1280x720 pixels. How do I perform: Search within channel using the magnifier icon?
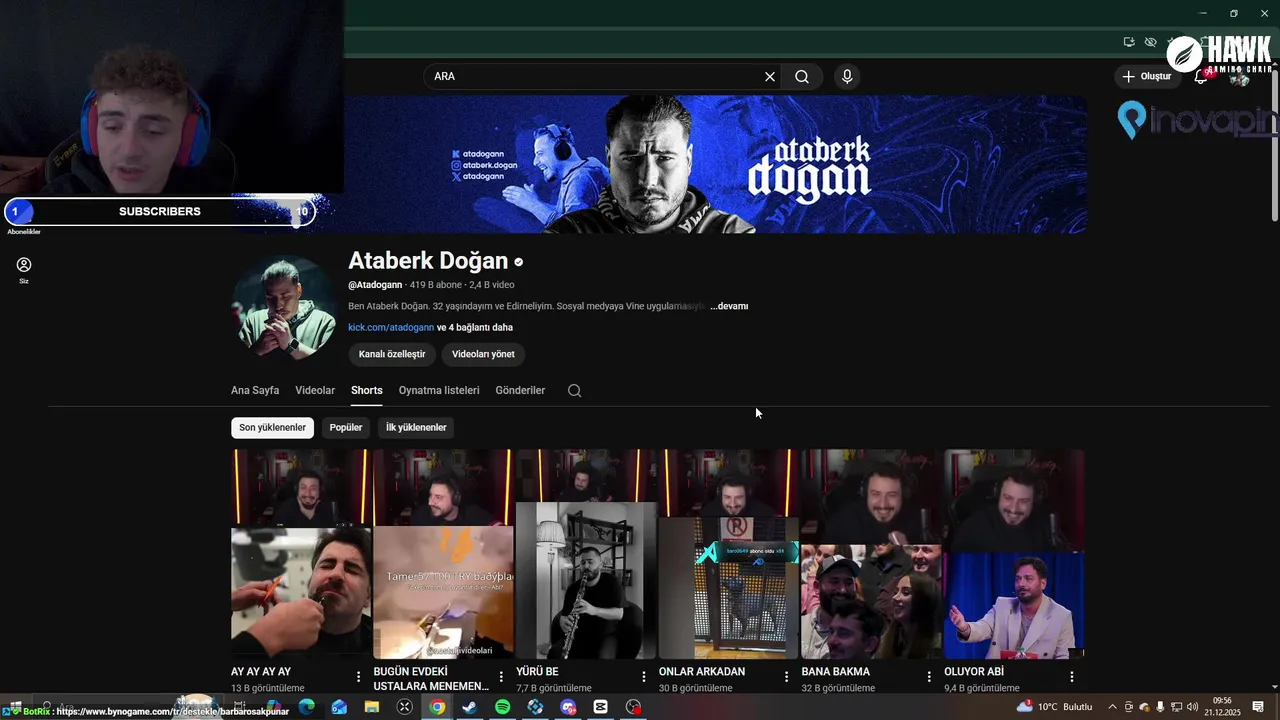(x=574, y=391)
